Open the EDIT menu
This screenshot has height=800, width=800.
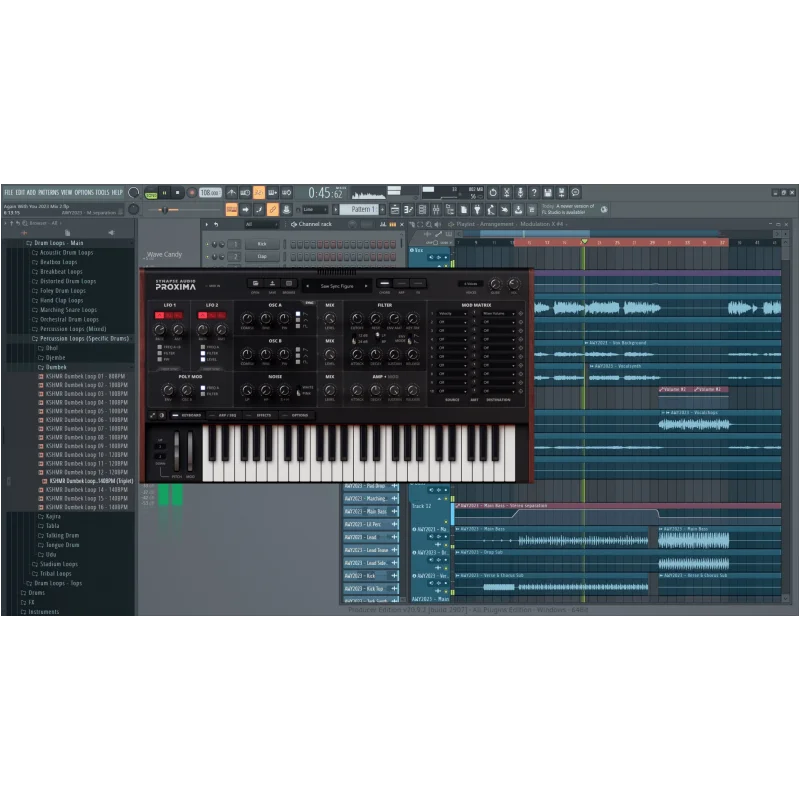coord(20,192)
